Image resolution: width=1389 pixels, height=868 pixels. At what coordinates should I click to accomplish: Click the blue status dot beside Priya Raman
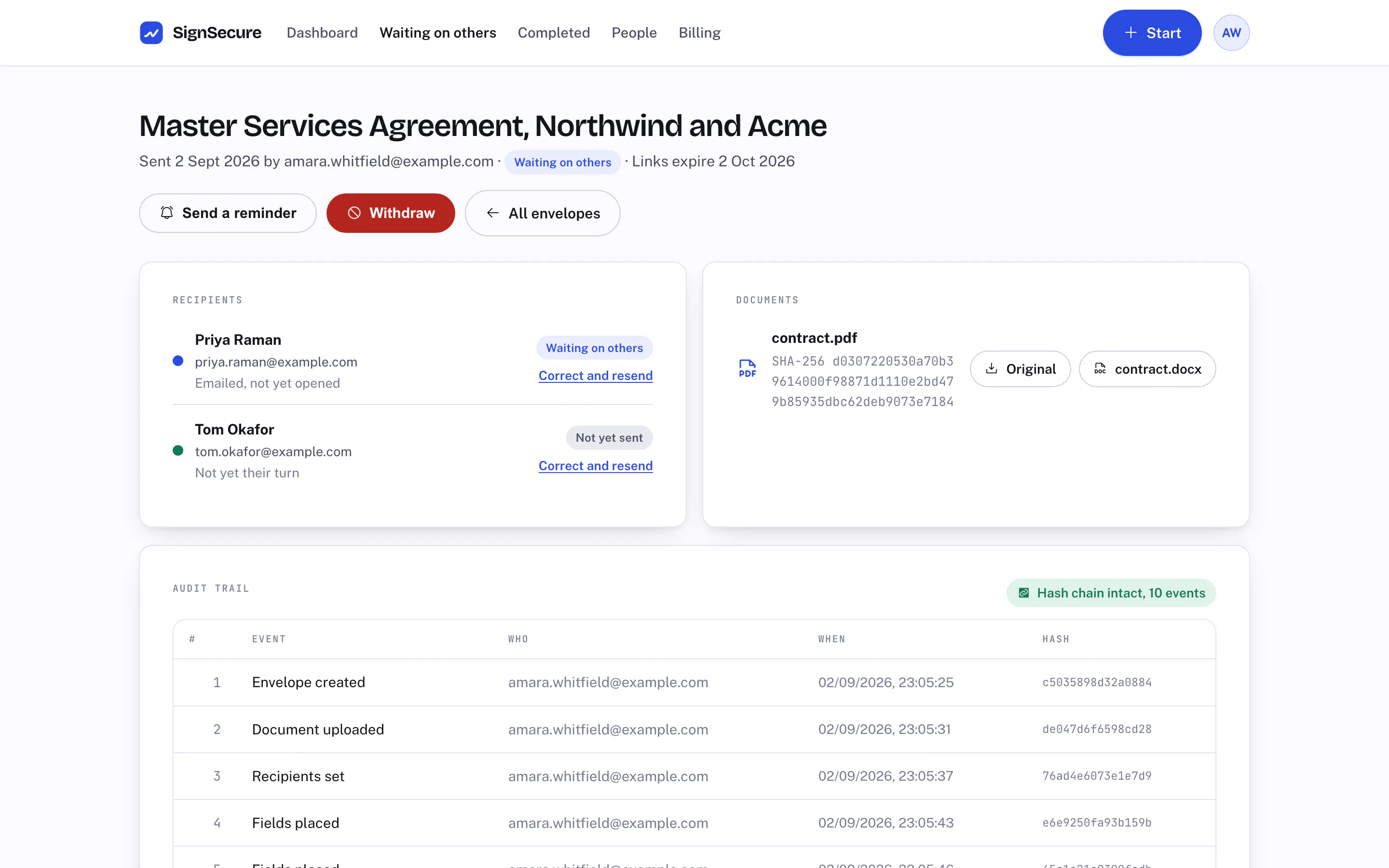pyautogui.click(x=178, y=361)
